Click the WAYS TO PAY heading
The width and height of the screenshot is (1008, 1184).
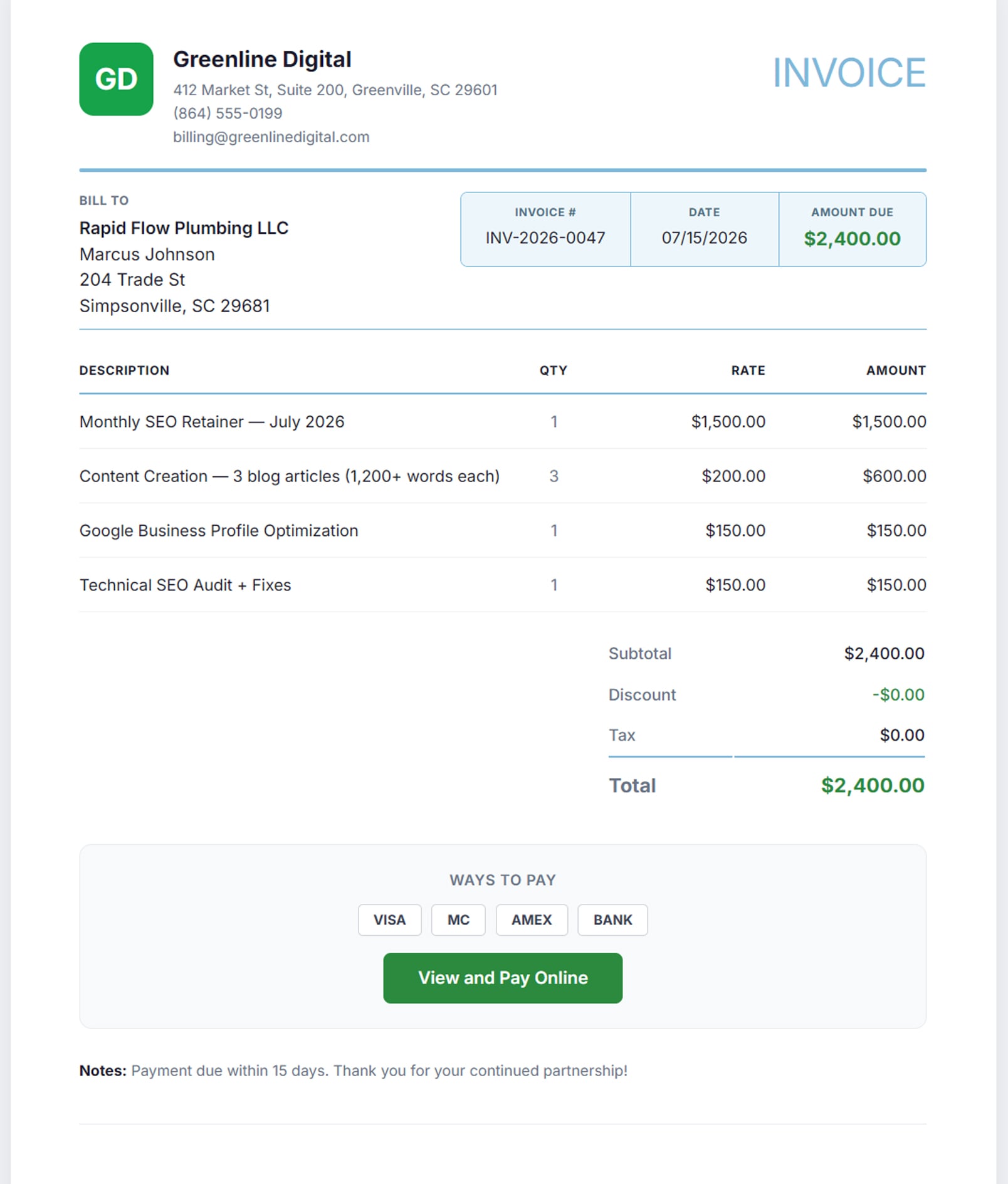point(503,880)
